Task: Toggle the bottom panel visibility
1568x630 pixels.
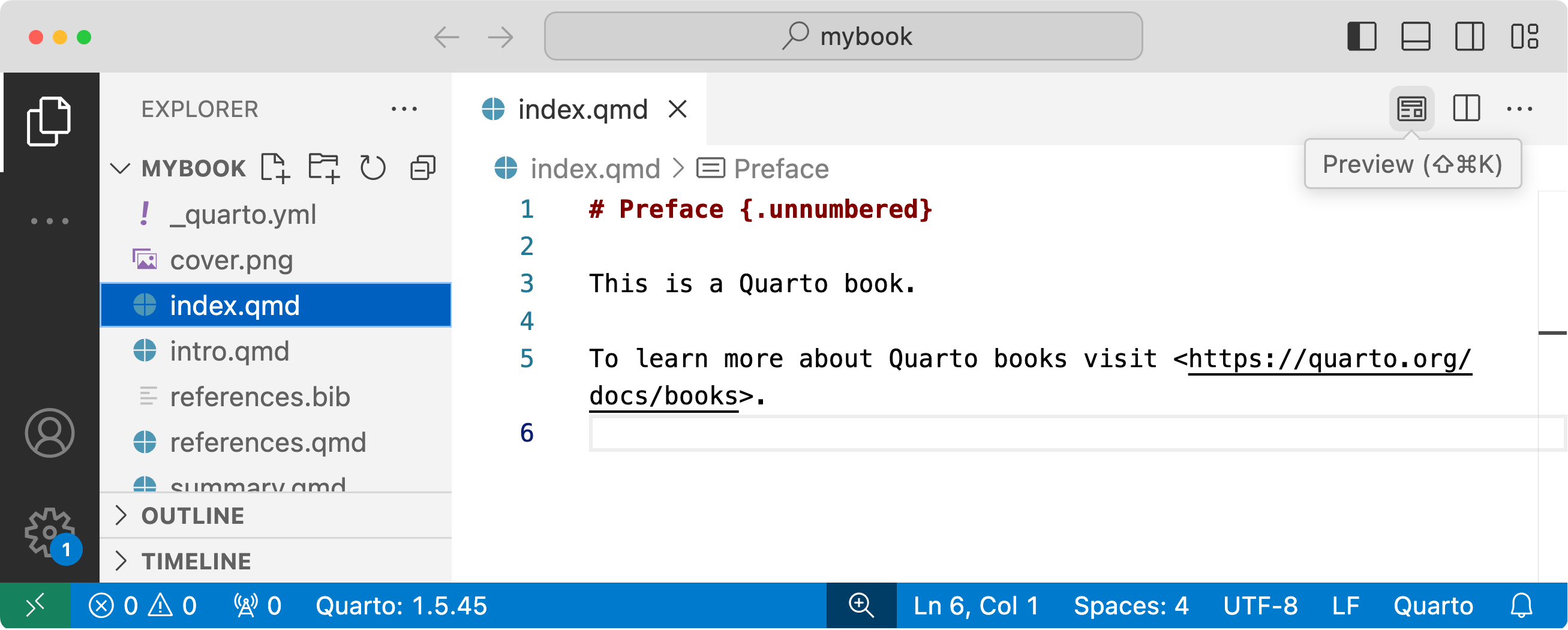Action: point(1416,37)
